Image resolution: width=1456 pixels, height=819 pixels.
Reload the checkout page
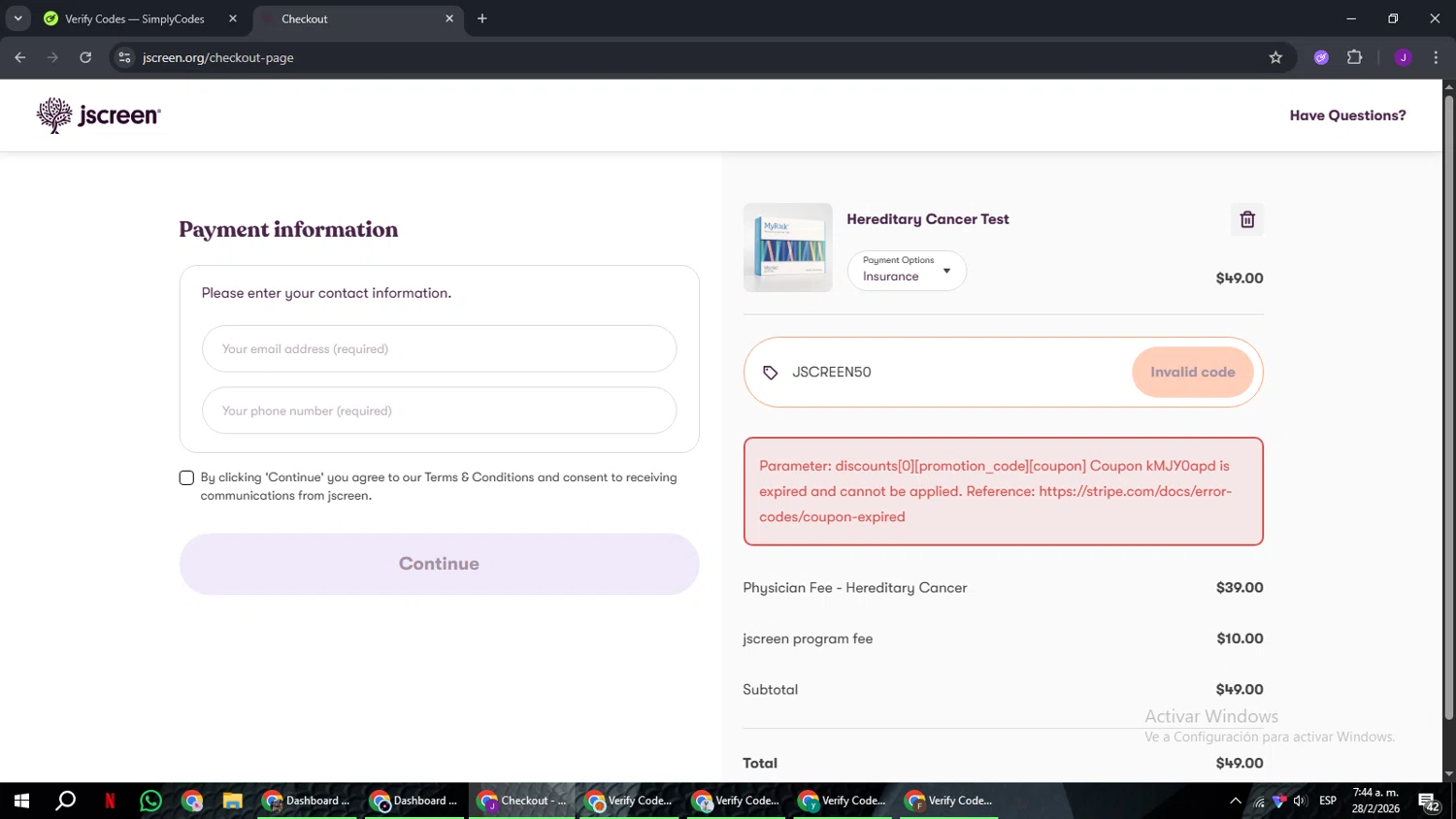coord(85,57)
